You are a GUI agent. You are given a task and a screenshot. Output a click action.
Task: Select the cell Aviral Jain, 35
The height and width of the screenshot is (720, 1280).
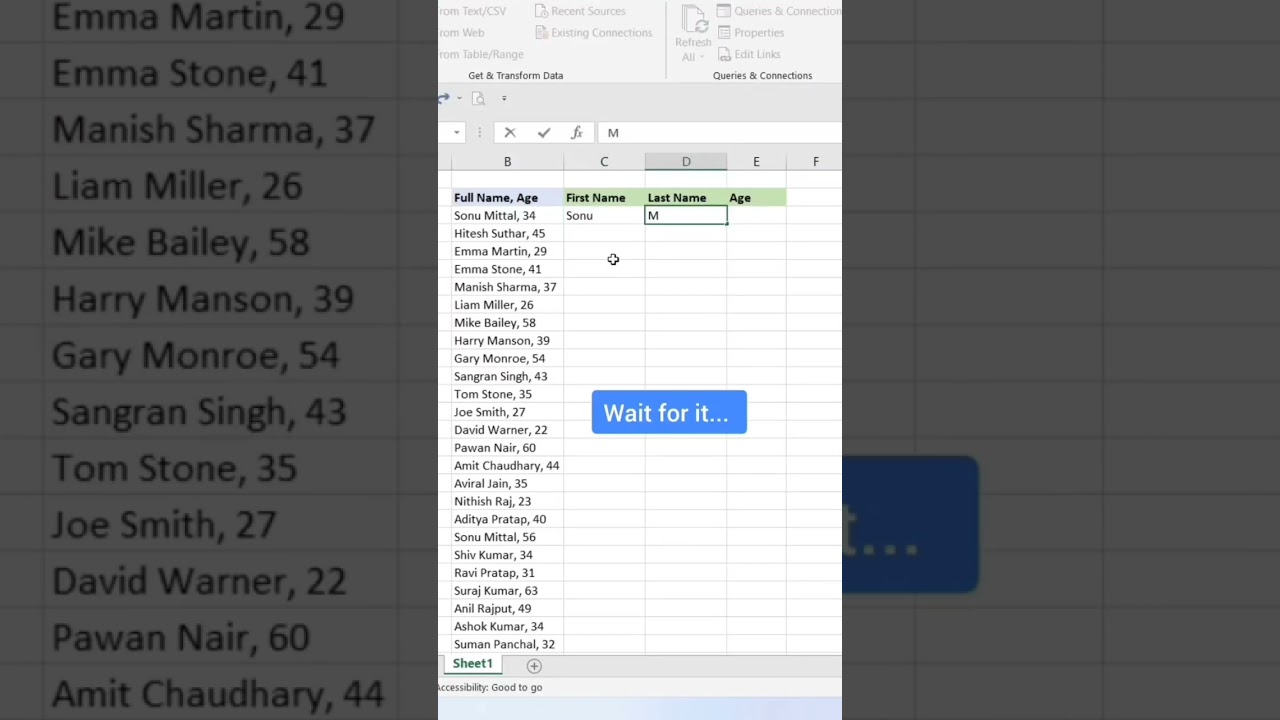[507, 484]
